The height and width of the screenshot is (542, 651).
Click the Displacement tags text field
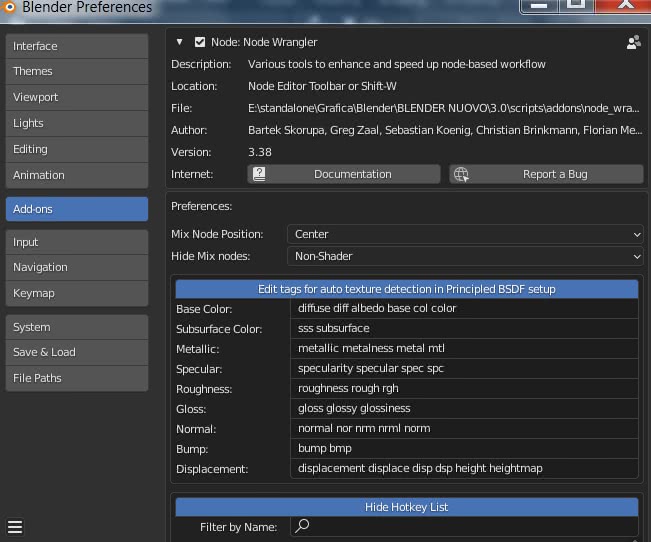(465, 468)
